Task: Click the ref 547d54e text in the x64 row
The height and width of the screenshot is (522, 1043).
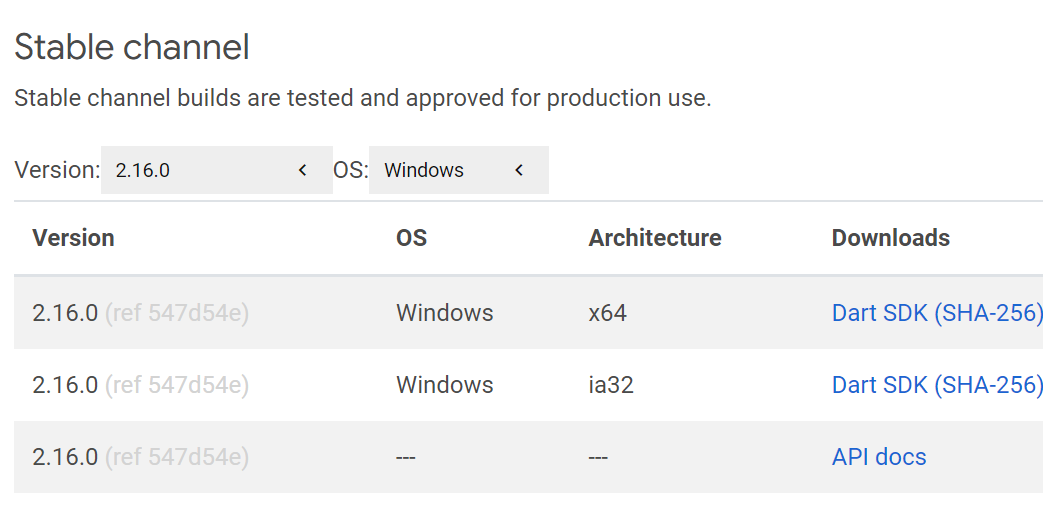Action: click(x=177, y=313)
